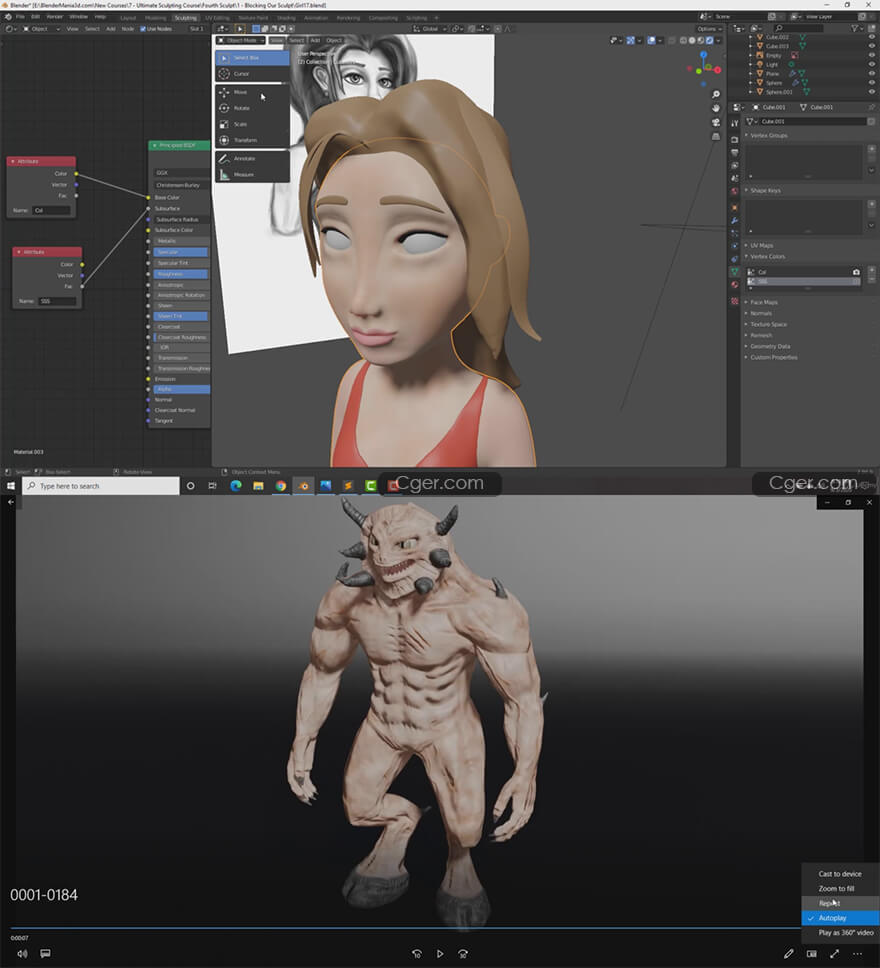This screenshot has height=968, width=880.
Task: Expand the Vertex Groups panel
Action: pos(768,135)
